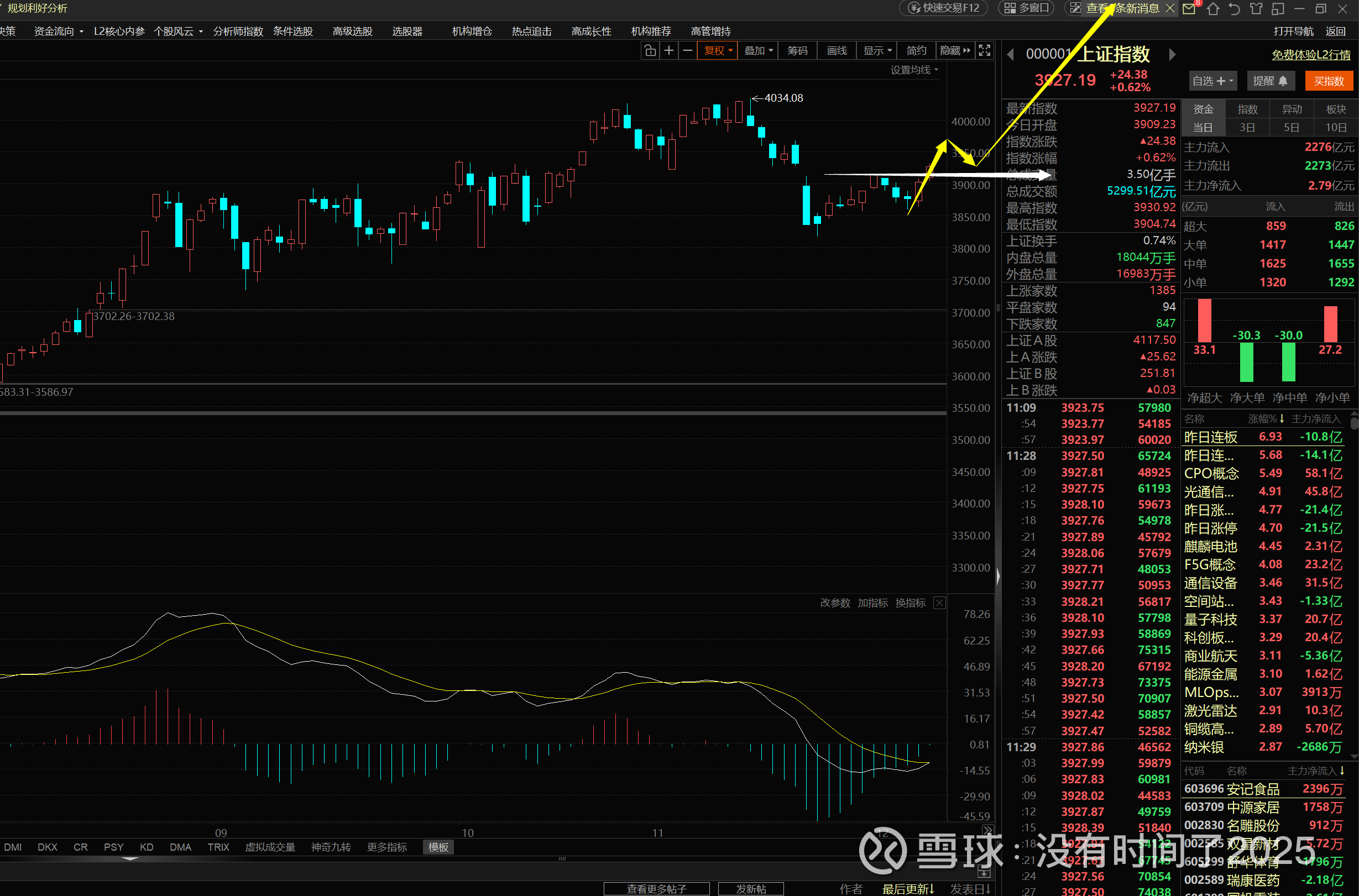Open the mail inbox envelope icon

pos(1189,9)
